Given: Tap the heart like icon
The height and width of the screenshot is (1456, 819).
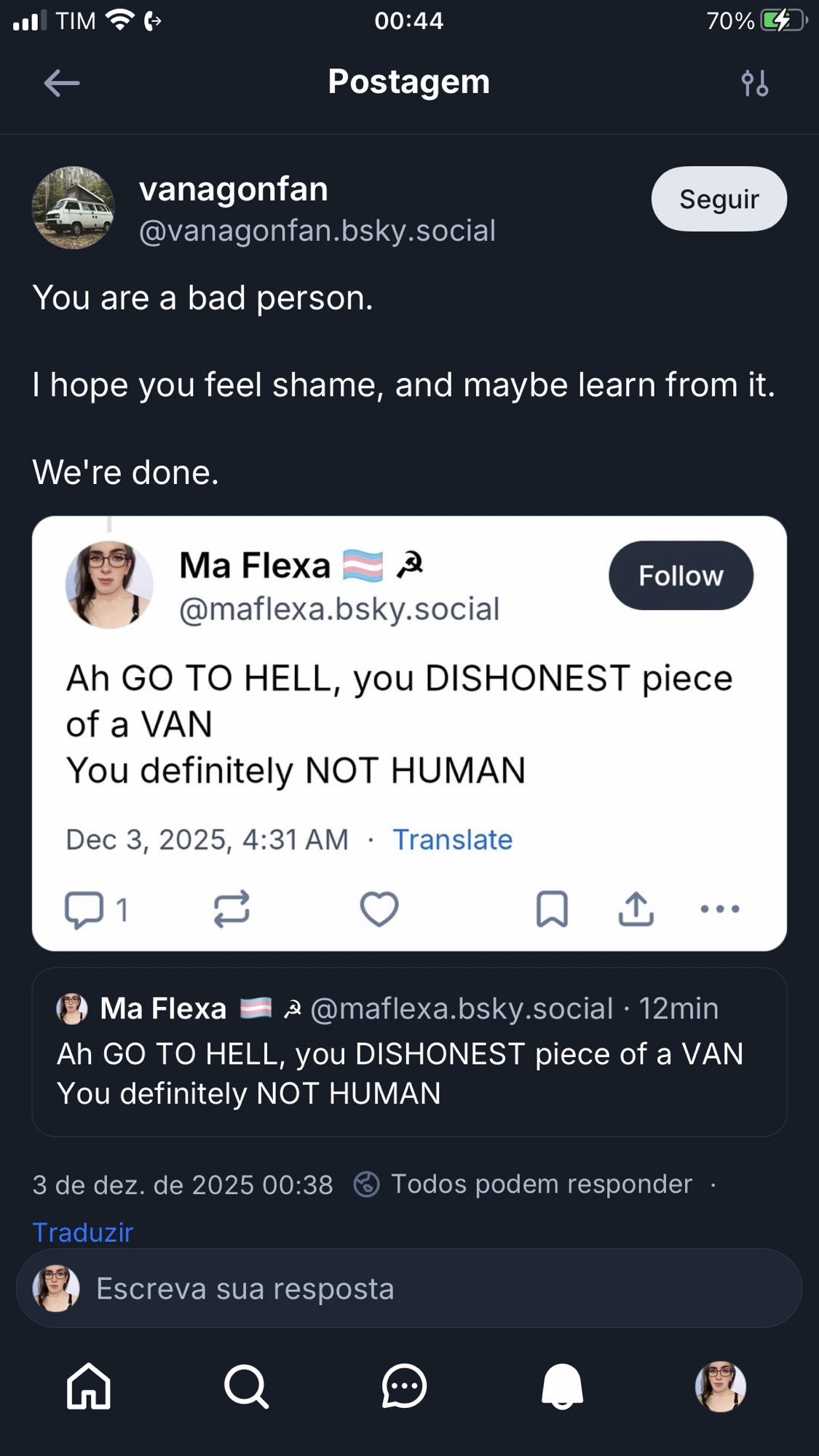Looking at the screenshot, I should pos(379,909).
